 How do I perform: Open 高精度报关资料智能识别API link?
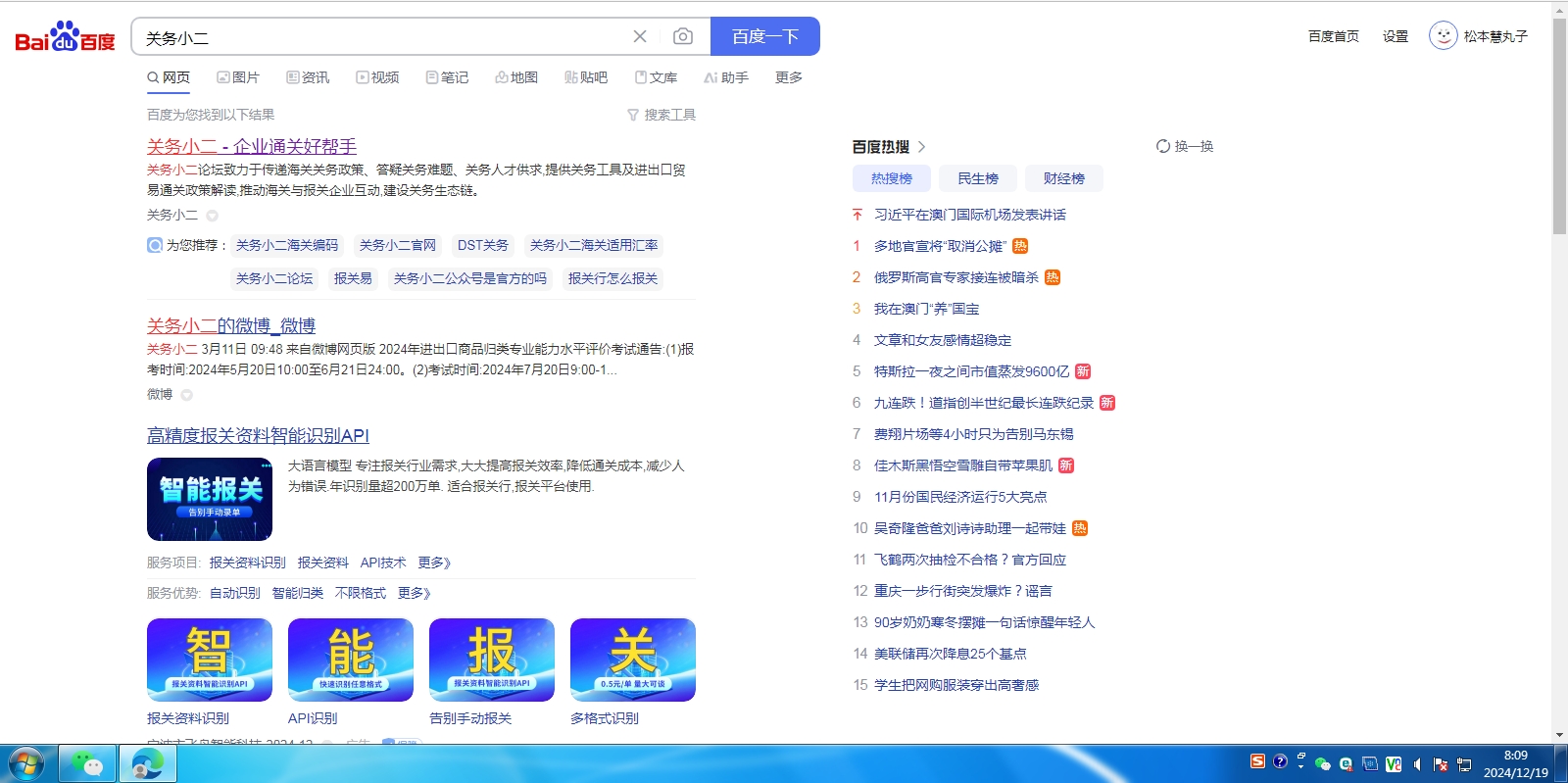tap(258, 435)
